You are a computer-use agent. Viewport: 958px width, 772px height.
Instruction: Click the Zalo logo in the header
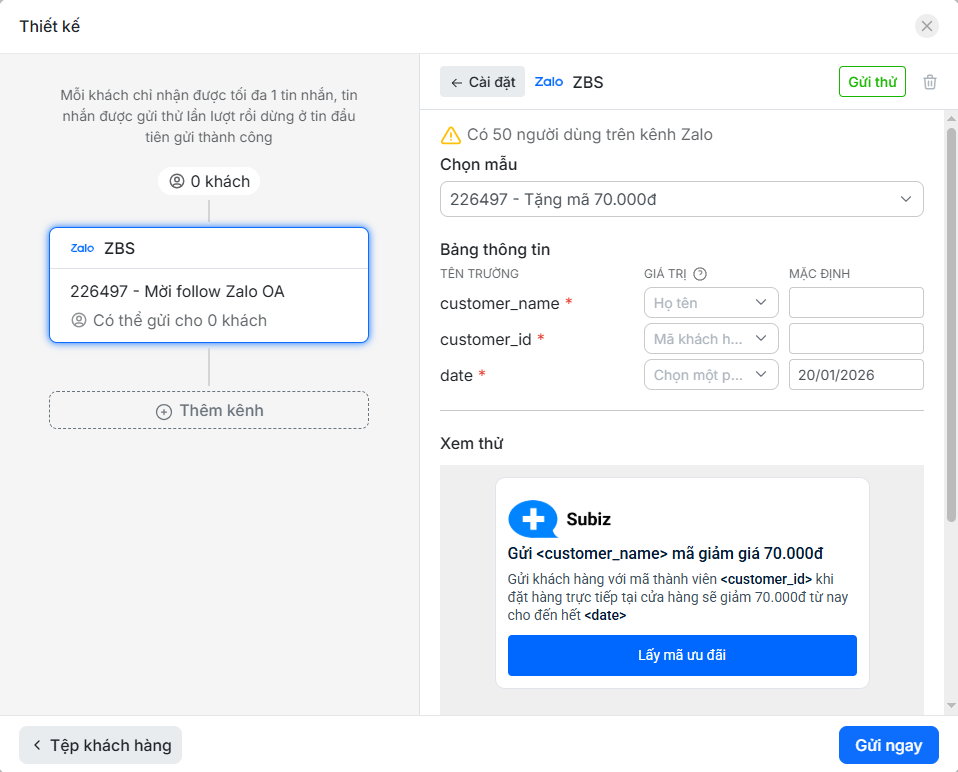coord(549,82)
